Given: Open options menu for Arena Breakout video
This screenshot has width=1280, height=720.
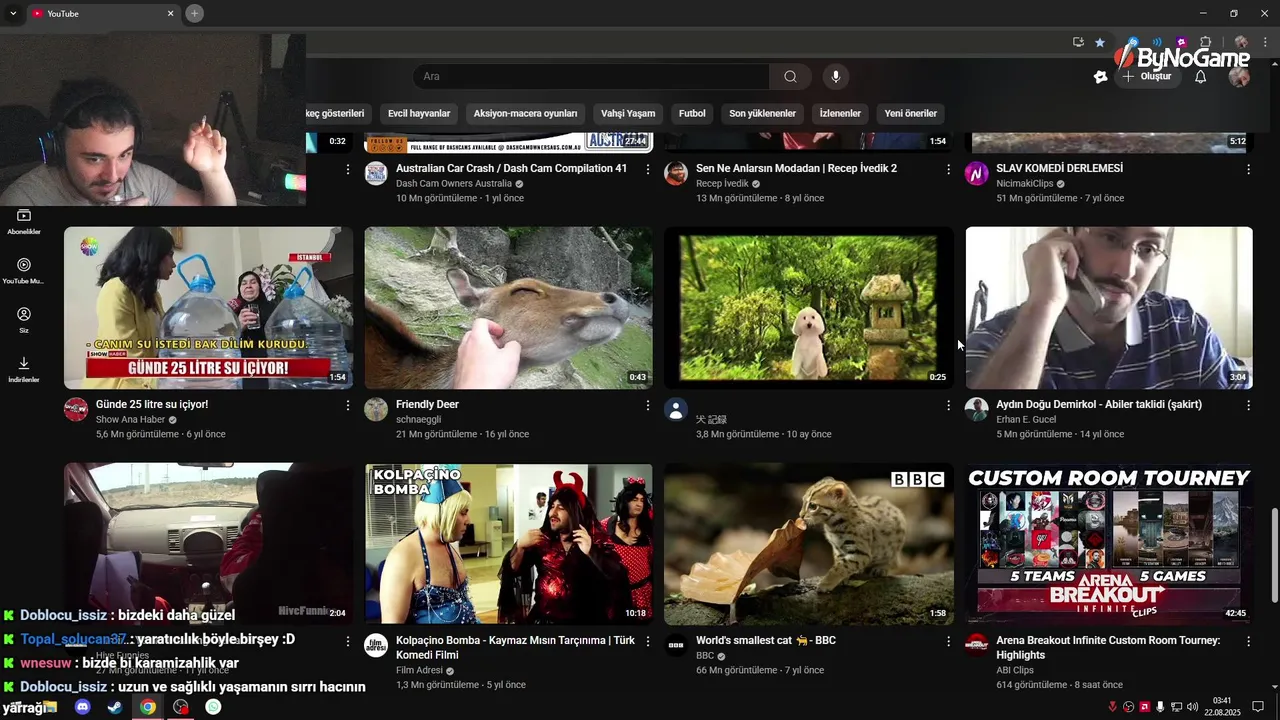Looking at the screenshot, I should (1248, 641).
